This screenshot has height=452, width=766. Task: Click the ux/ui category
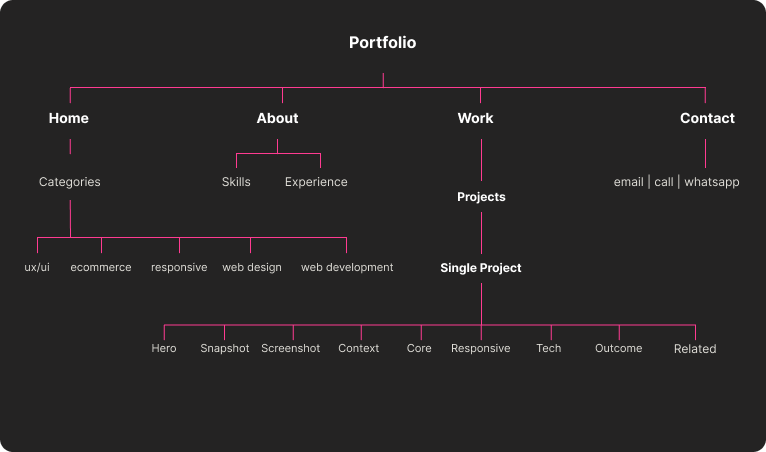(37, 267)
